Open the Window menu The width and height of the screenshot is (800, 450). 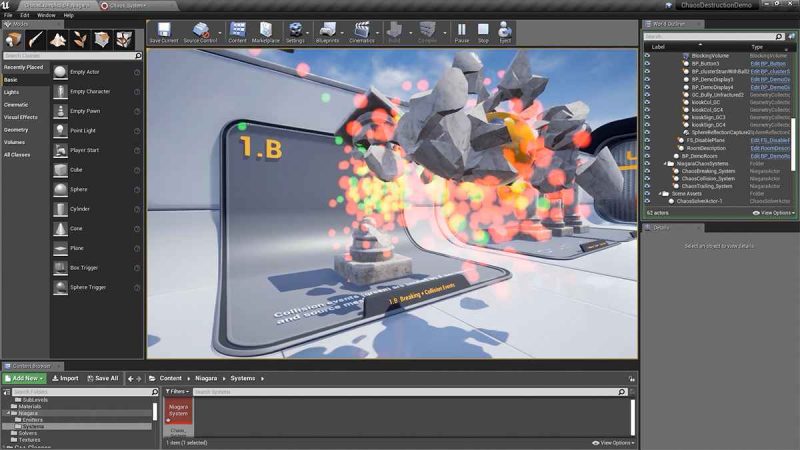coord(46,15)
